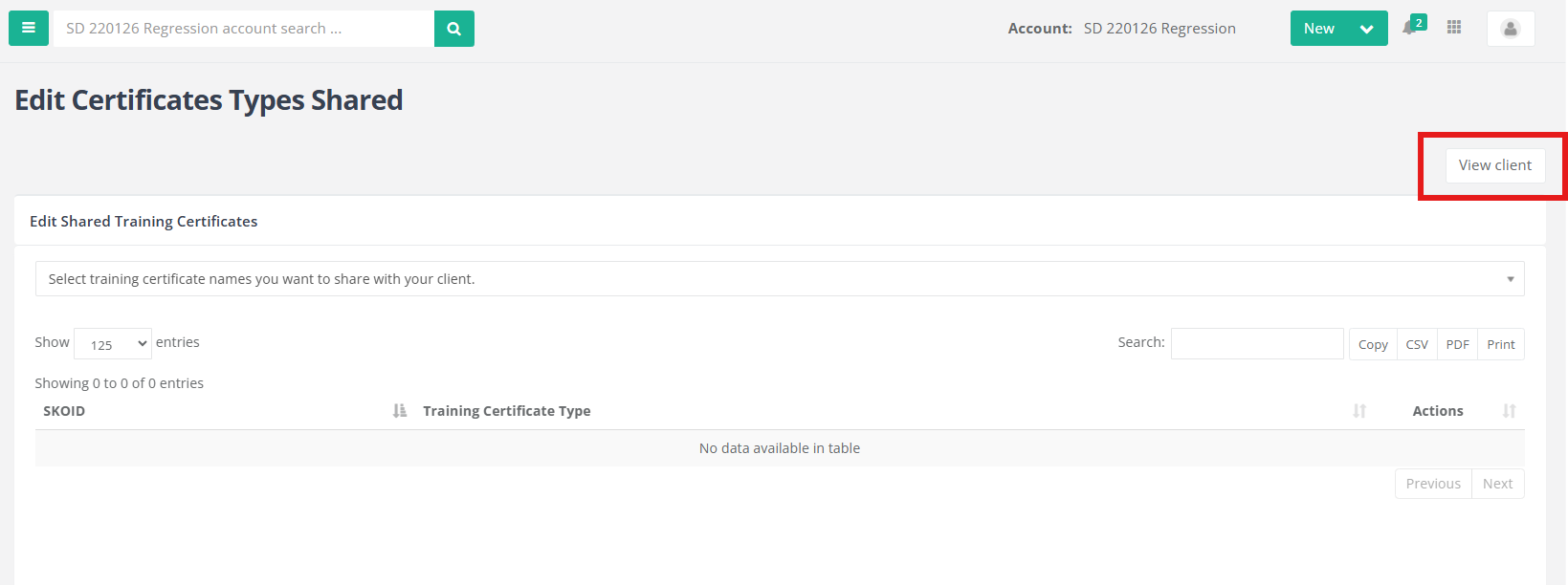Sort table by SKOID column icon
This screenshot has height=585, width=1568.
coord(400,411)
